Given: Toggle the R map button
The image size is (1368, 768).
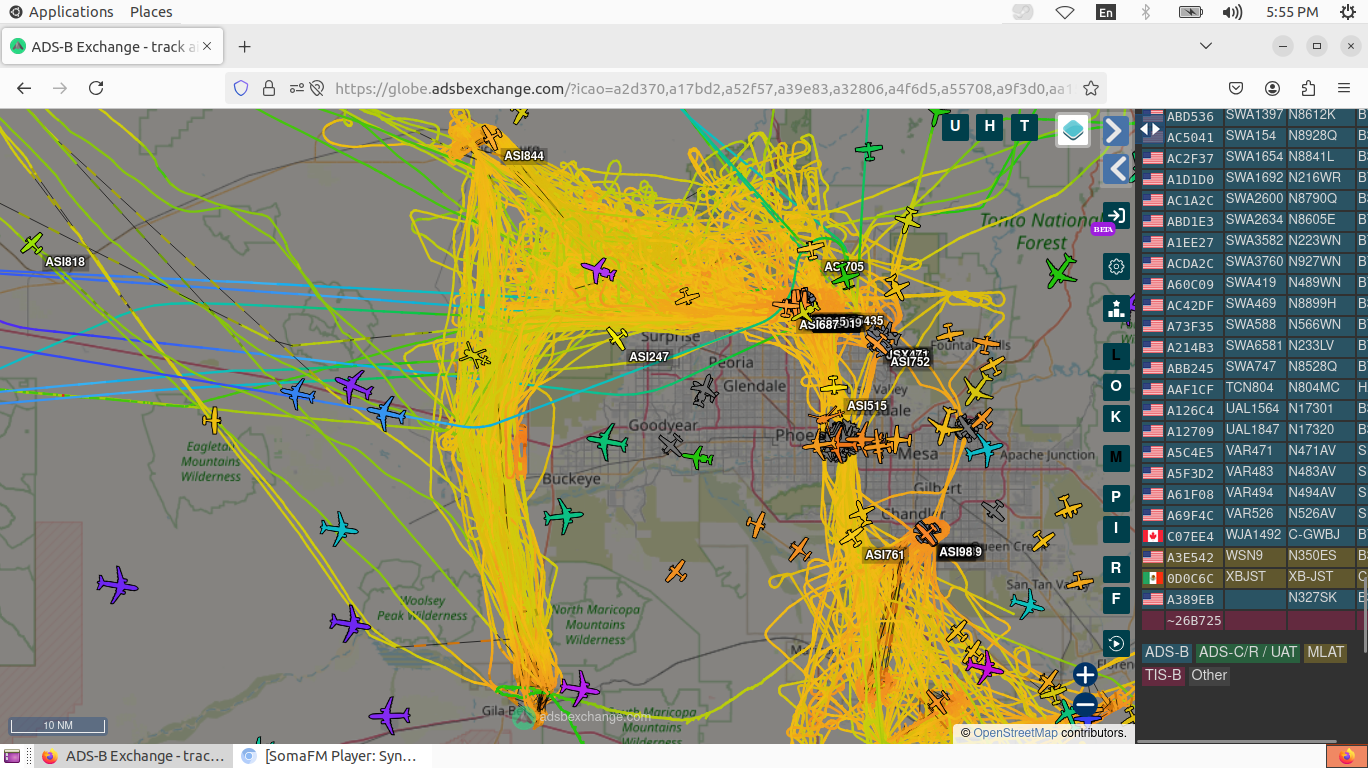Looking at the screenshot, I should point(1116,568).
